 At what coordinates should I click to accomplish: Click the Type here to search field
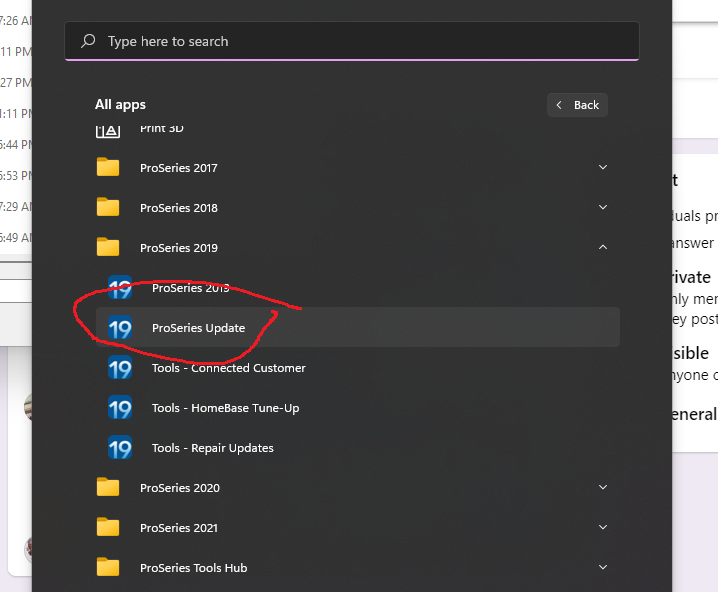pyautogui.click(x=350, y=41)
